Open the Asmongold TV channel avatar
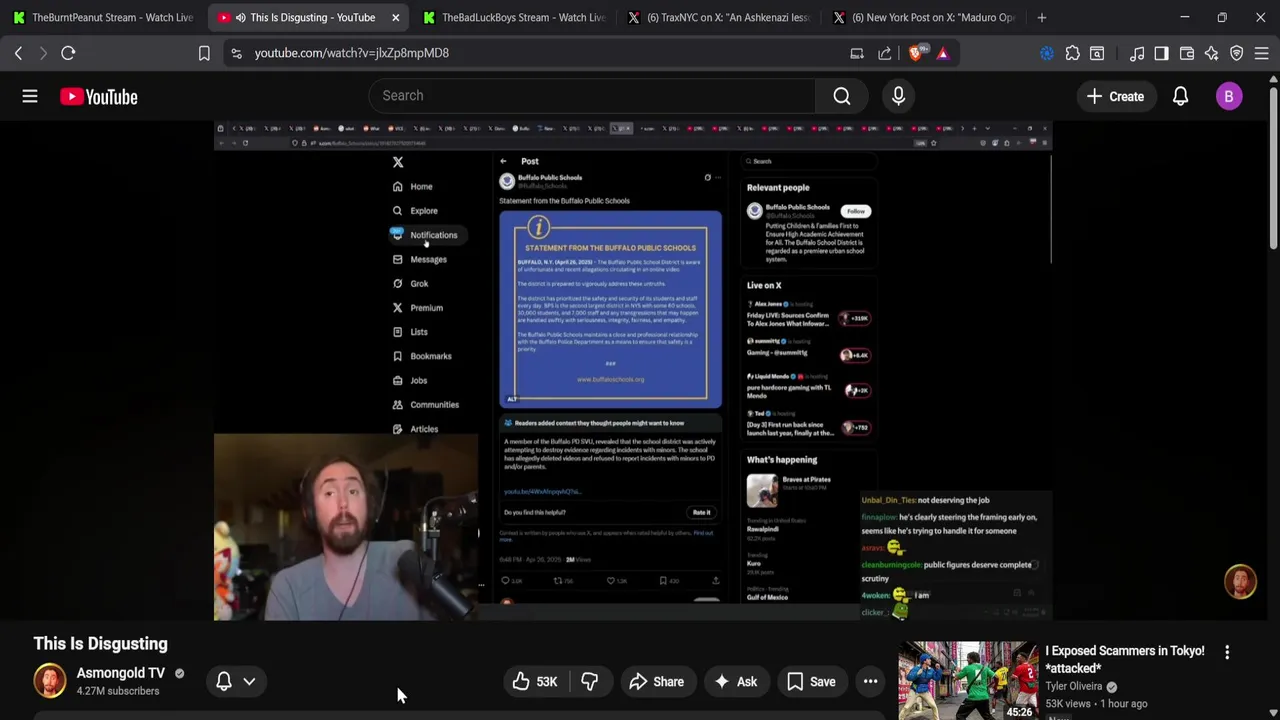The image size is (1280, 720). click(49, 681)
